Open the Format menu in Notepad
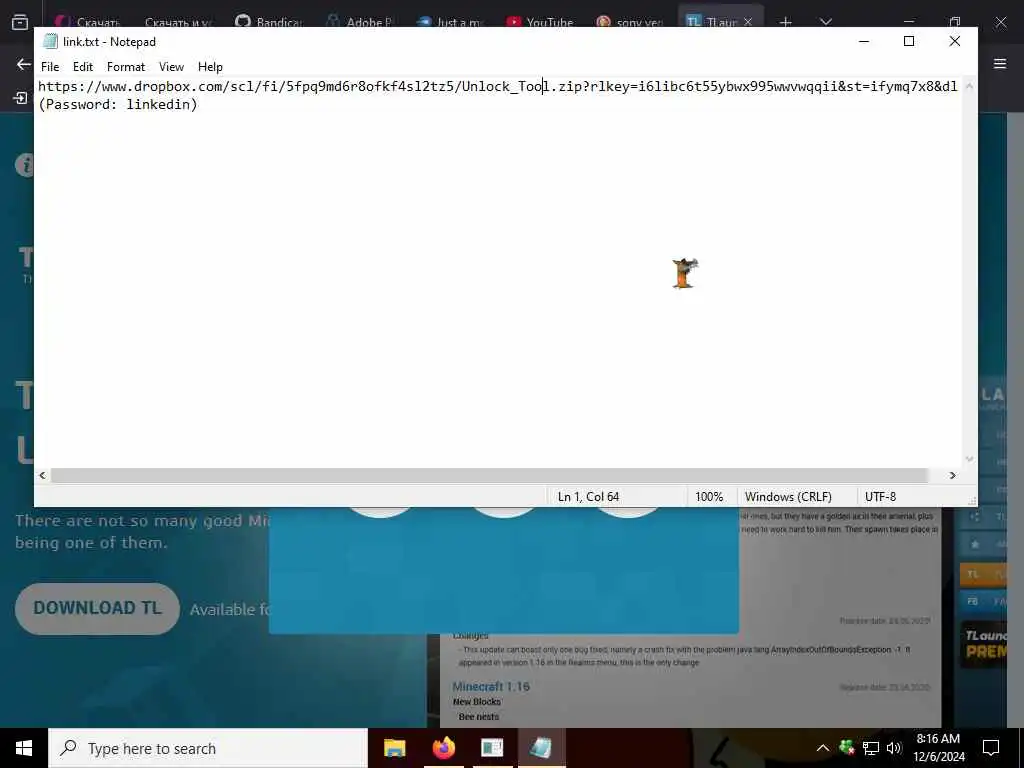Image resolution: width=1024 pixels, height=768 pixels. pyautogui.click(x=125, y=67)
